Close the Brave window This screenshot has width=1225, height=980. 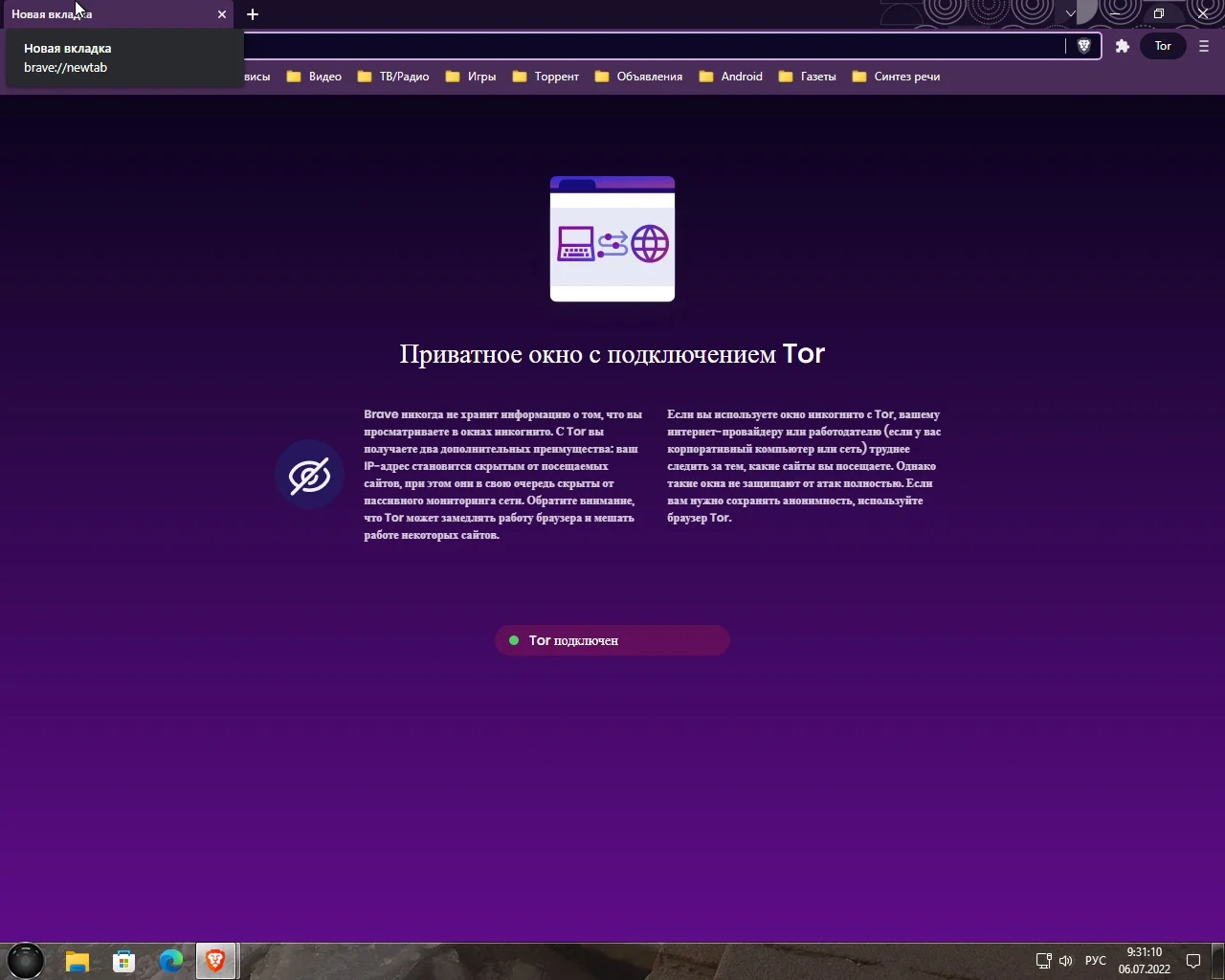pos(1203,14)
